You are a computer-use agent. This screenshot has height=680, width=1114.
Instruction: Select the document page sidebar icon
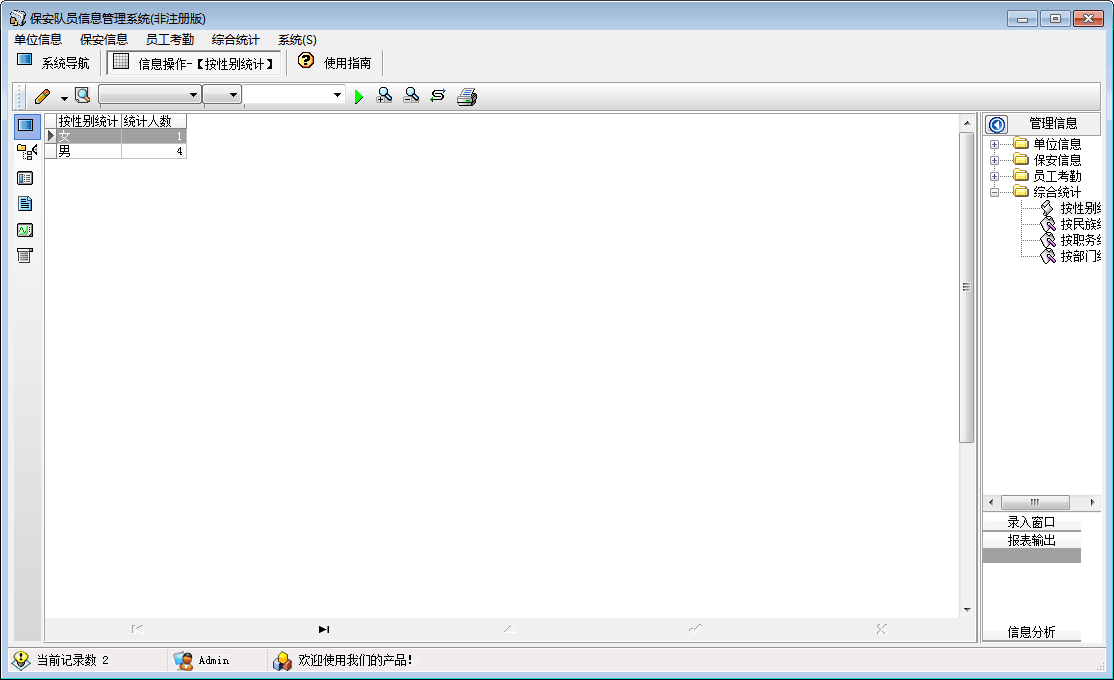click(x=25, y=204)
